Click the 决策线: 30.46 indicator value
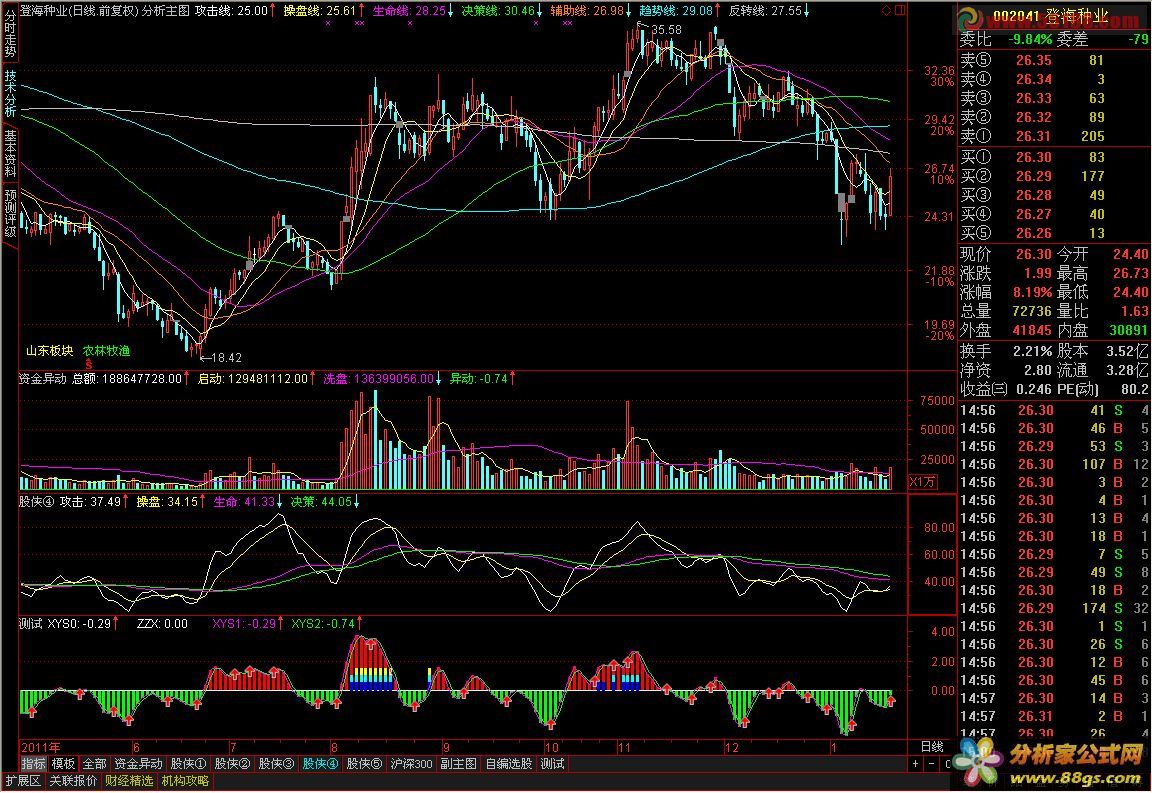 [x=502, y=11]
